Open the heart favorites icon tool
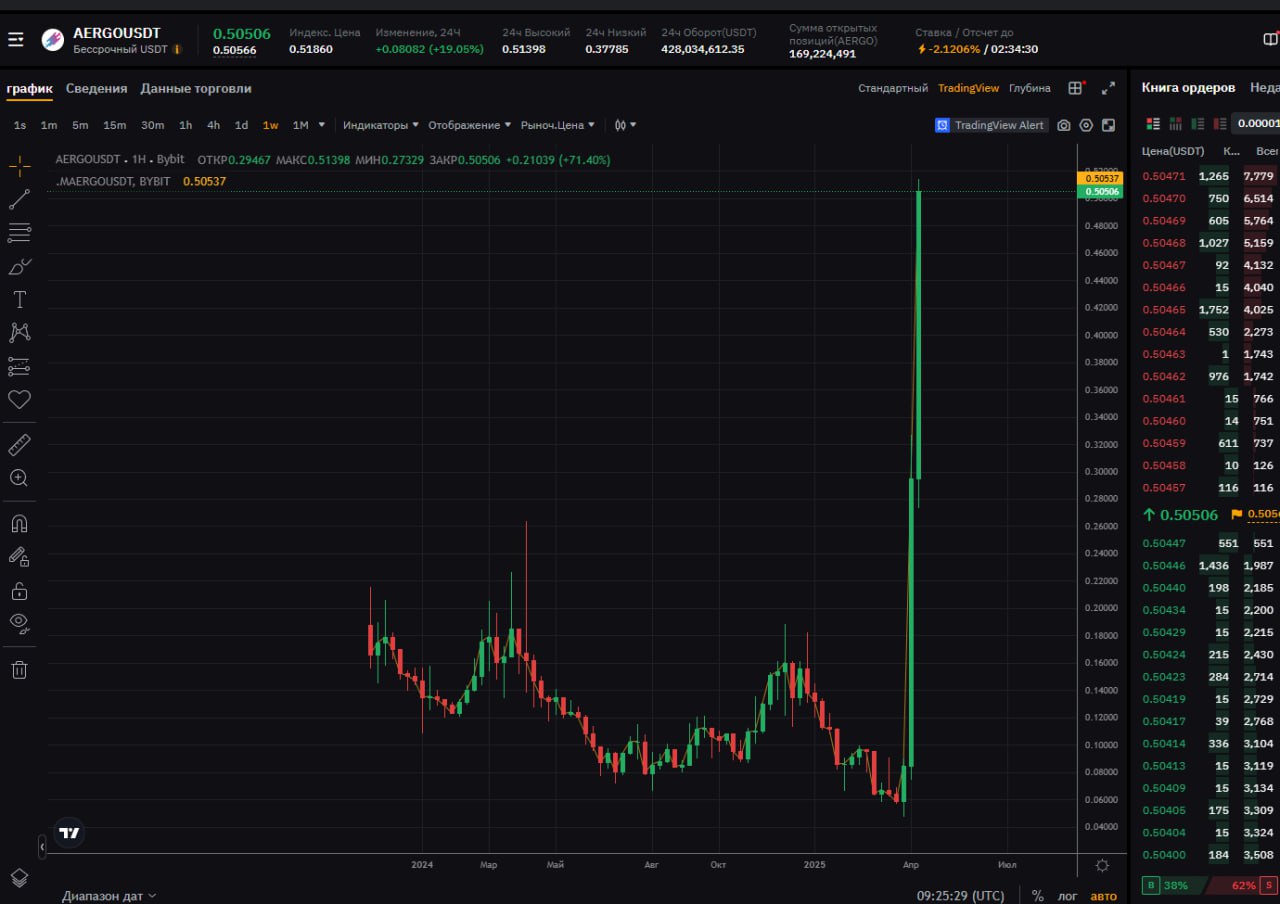The height and width of the screenshot is (904, 1280). tap(19, 399)
